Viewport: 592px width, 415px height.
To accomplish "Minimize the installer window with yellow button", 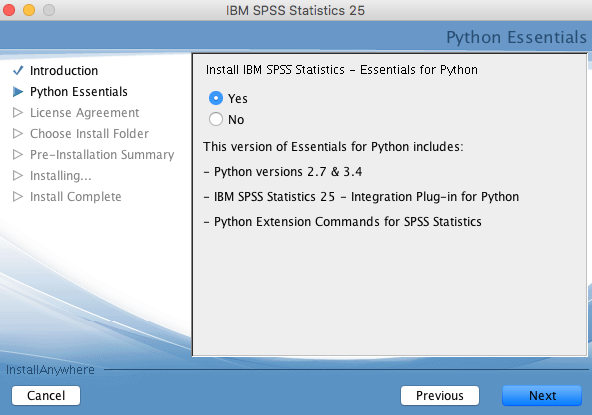I will tap(29, 10).
